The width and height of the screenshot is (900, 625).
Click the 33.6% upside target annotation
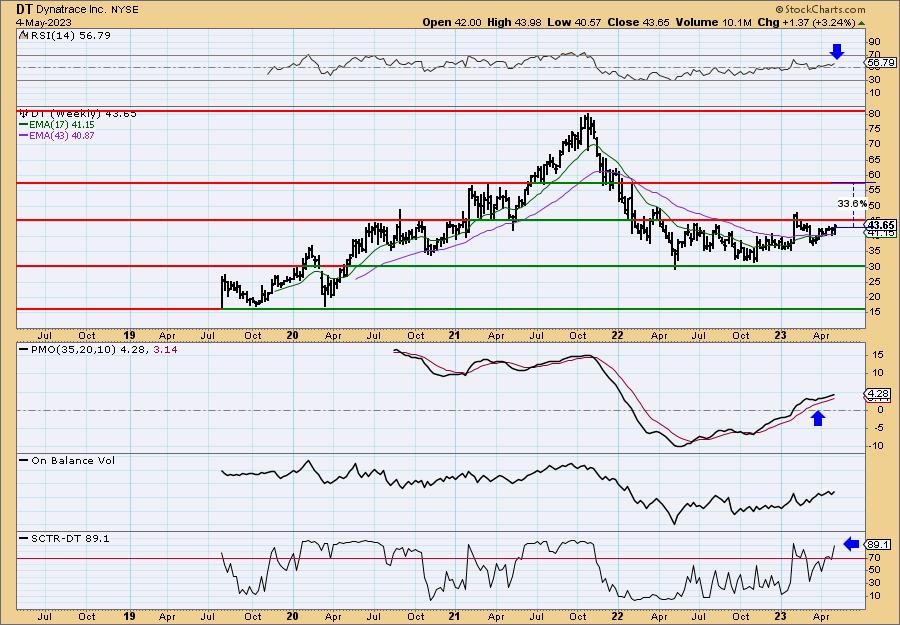click(852, 204)
